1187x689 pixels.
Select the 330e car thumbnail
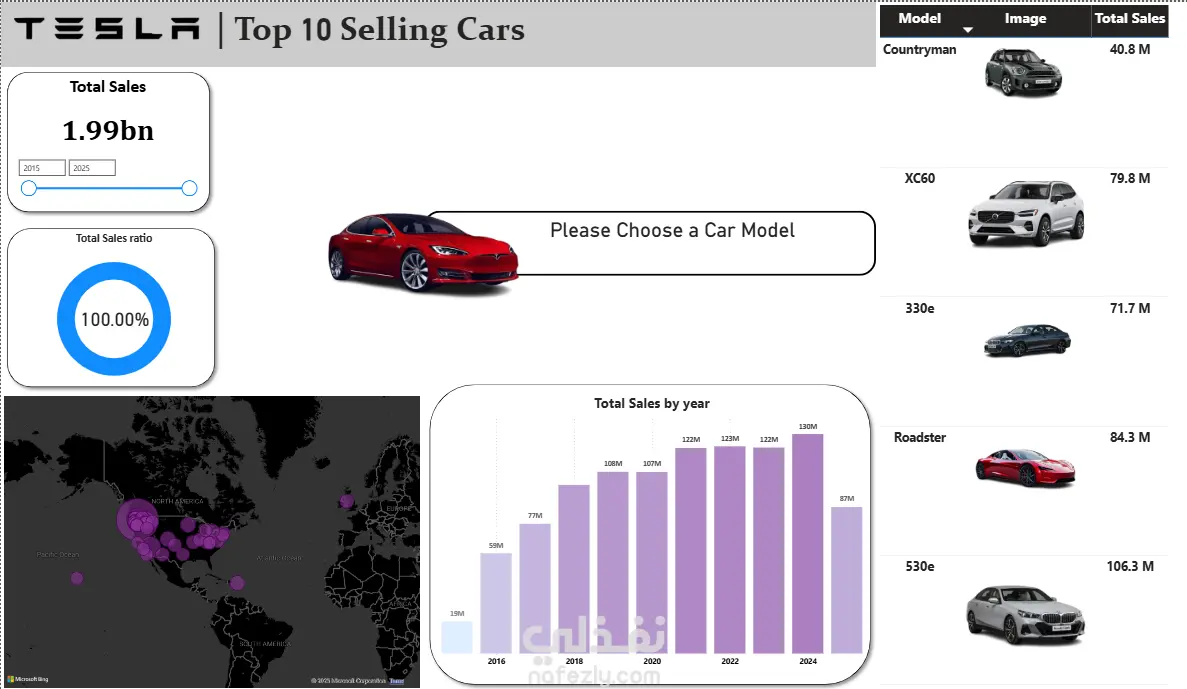coord(1027,340)
